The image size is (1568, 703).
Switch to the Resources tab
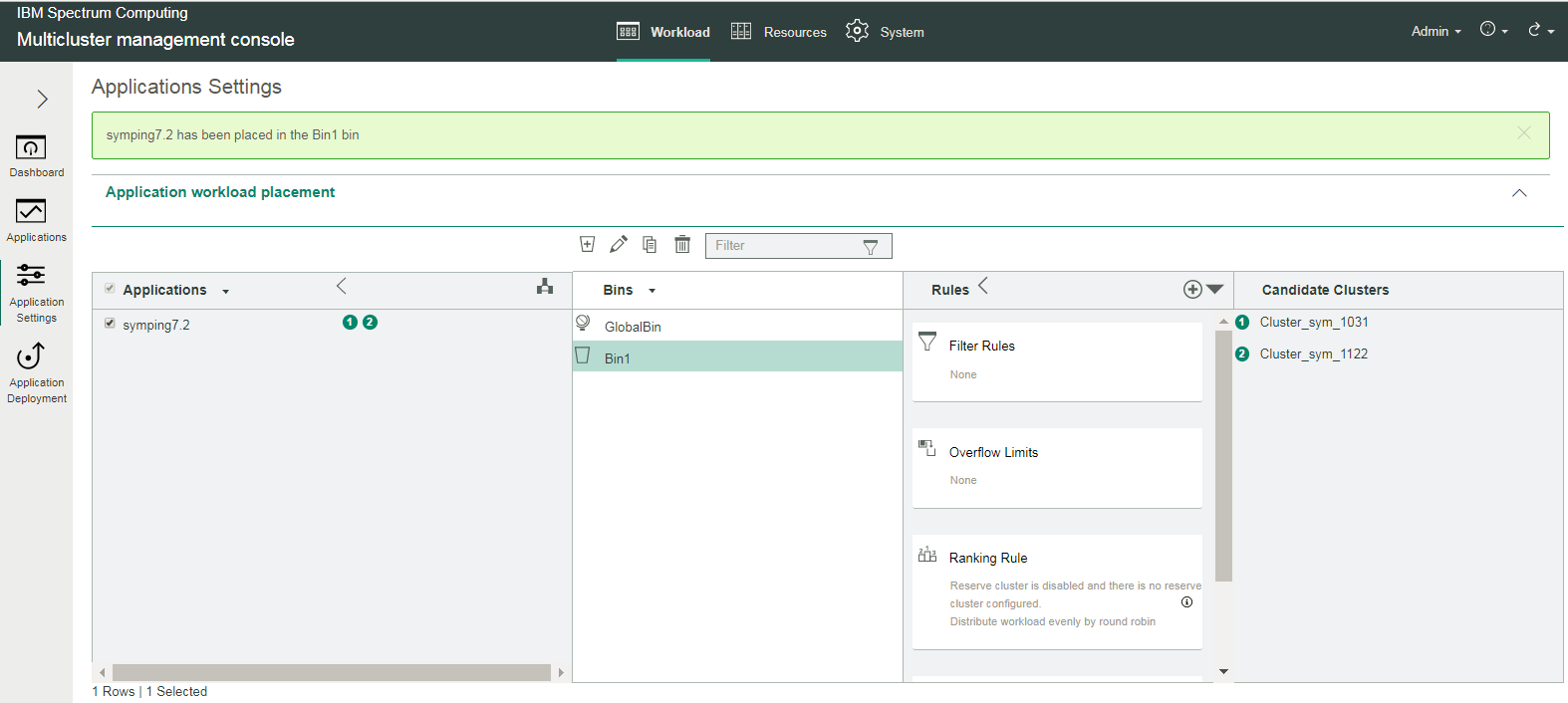point(779,32)
